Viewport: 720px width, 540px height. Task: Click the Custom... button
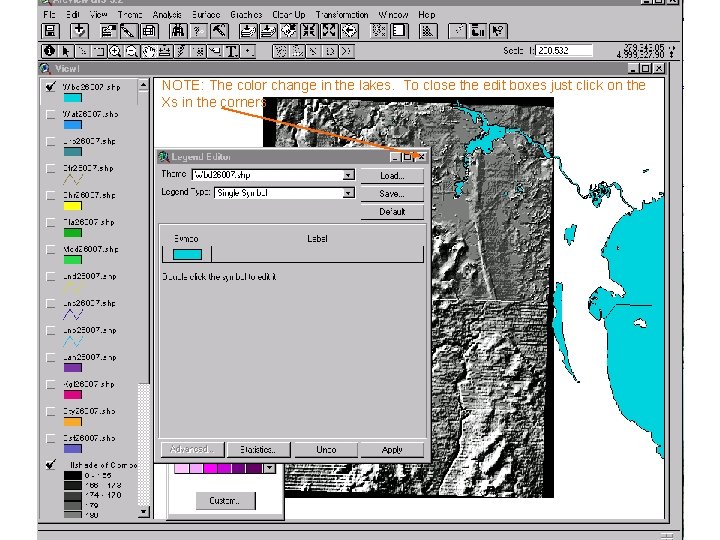pyautogui.click(x=225, y=501)
